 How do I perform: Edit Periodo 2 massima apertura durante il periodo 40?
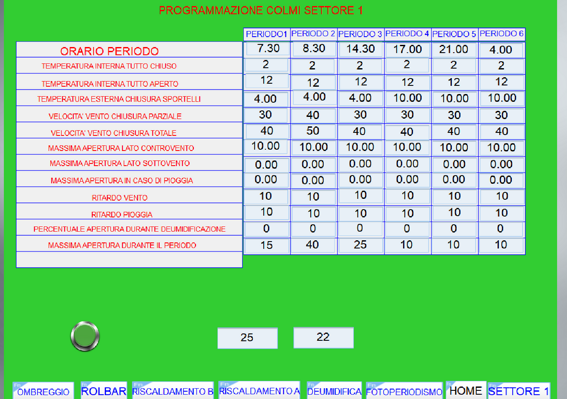click(x=314, y=245)
